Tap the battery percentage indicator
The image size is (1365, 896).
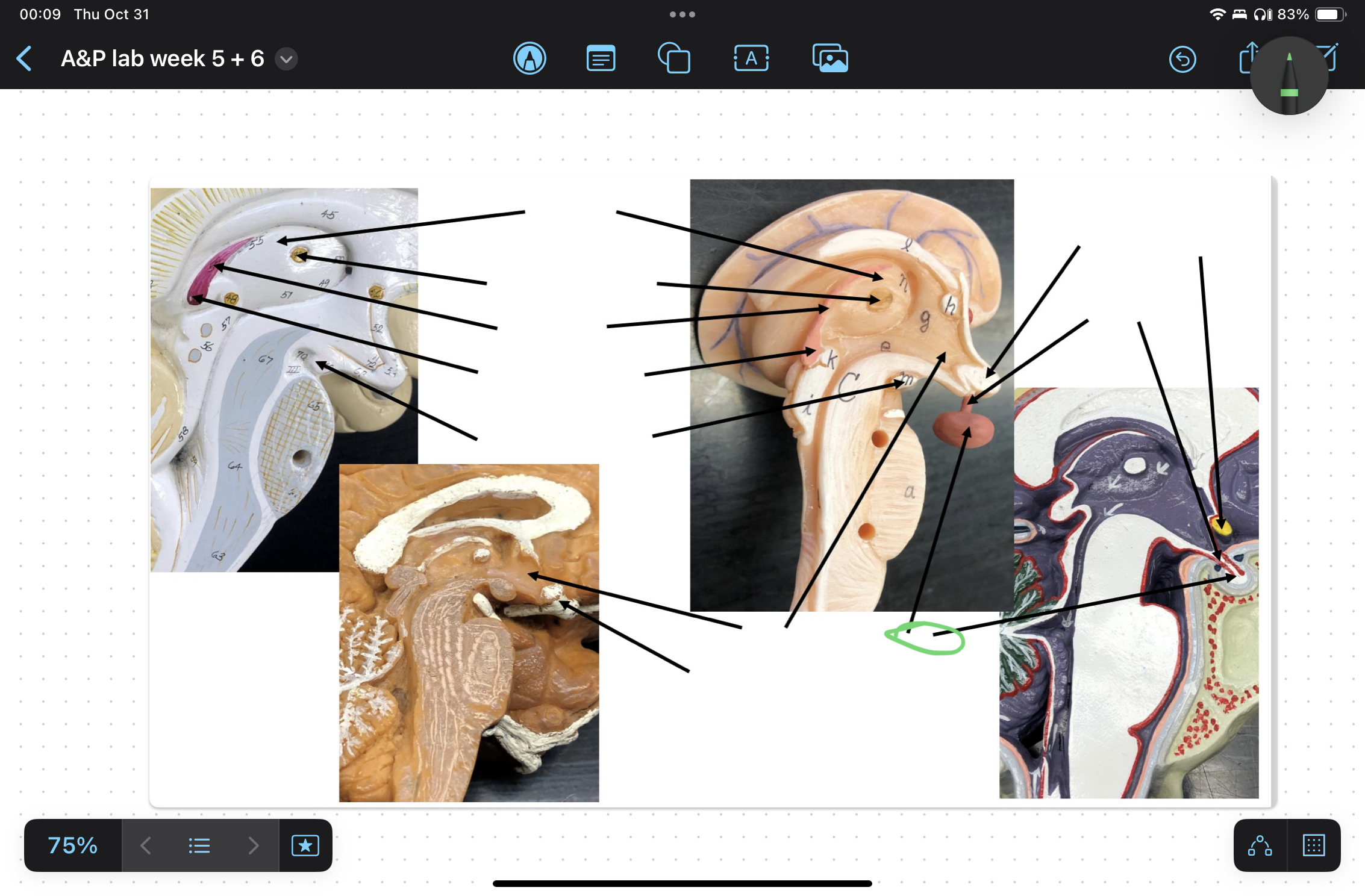click(x=1293, y=14)
